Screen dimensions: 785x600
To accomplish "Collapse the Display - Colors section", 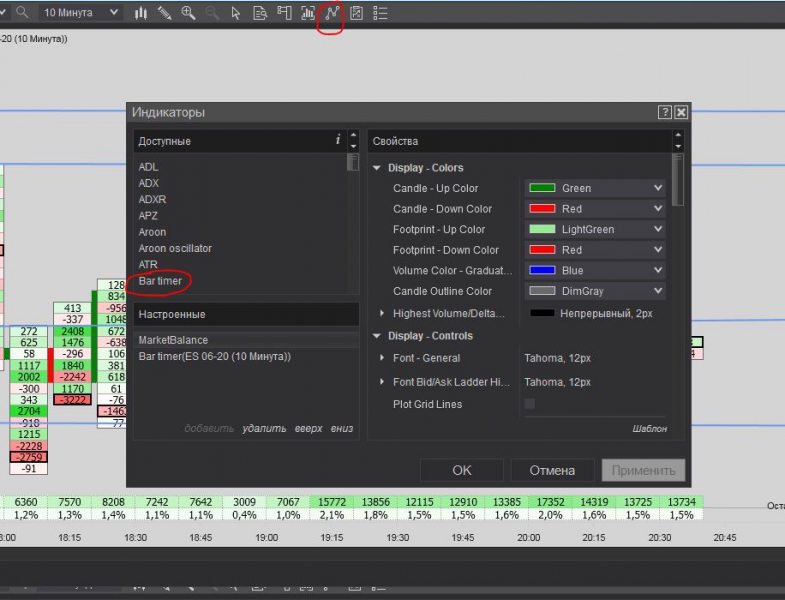I will [x=377, y=168].
